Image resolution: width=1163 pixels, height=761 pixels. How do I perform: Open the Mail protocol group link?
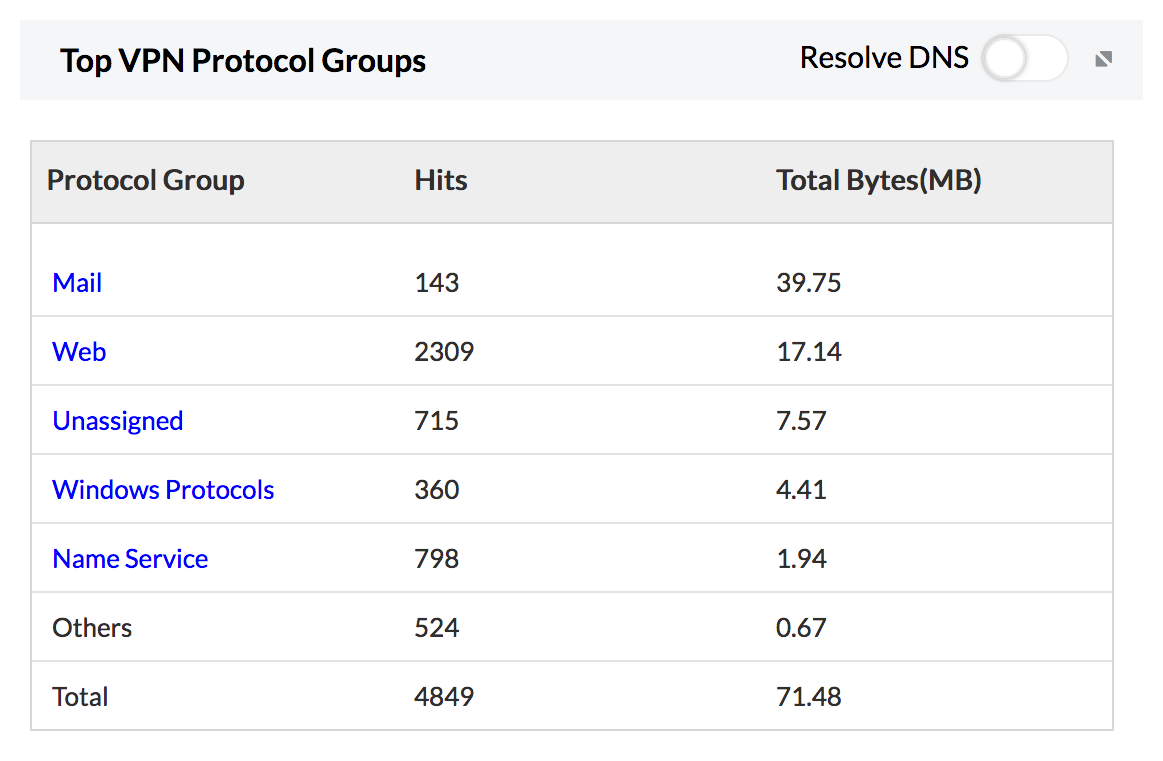(x=77, y=283)
